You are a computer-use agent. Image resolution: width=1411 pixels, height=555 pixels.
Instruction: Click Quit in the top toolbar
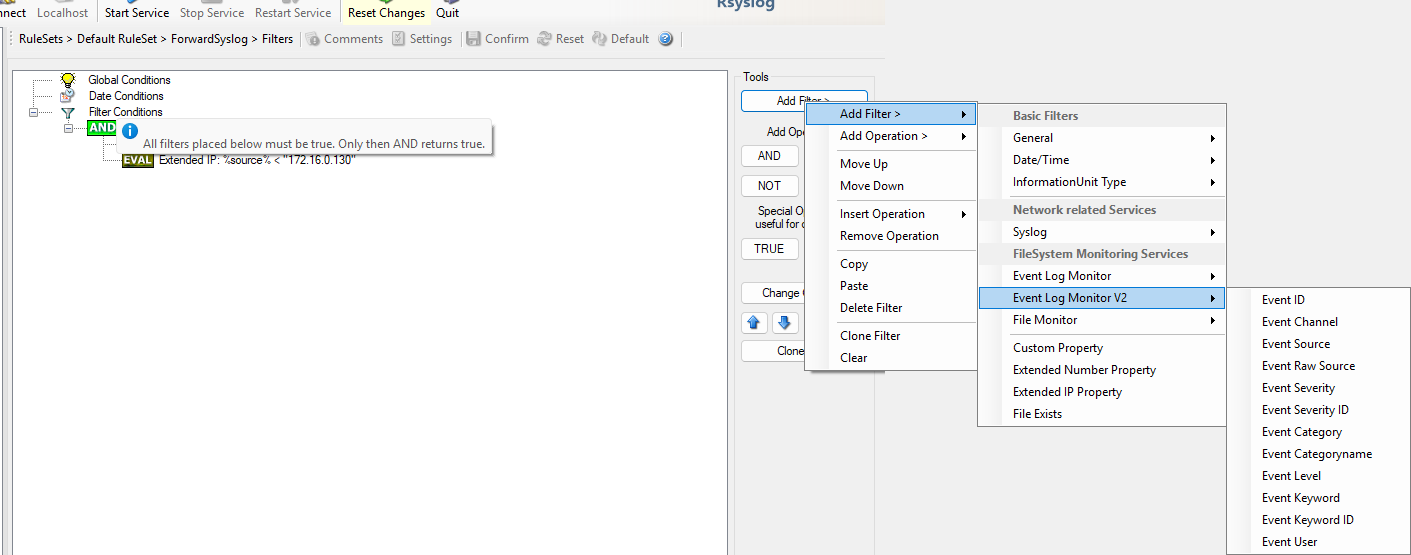(448, 13)
